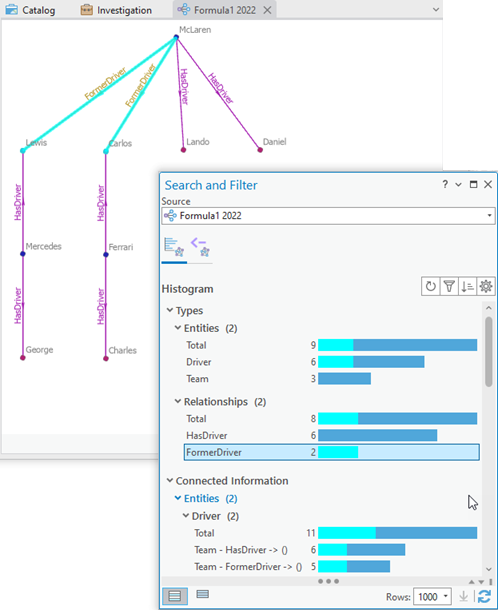498x610 pixels.
Task: Click the three-dot pane splitter handle
Action: tap(328, 581)
